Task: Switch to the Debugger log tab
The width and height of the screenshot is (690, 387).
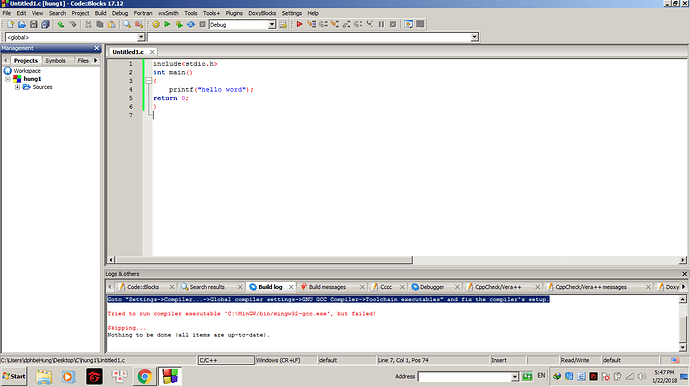Action: [x=432, y=287]
